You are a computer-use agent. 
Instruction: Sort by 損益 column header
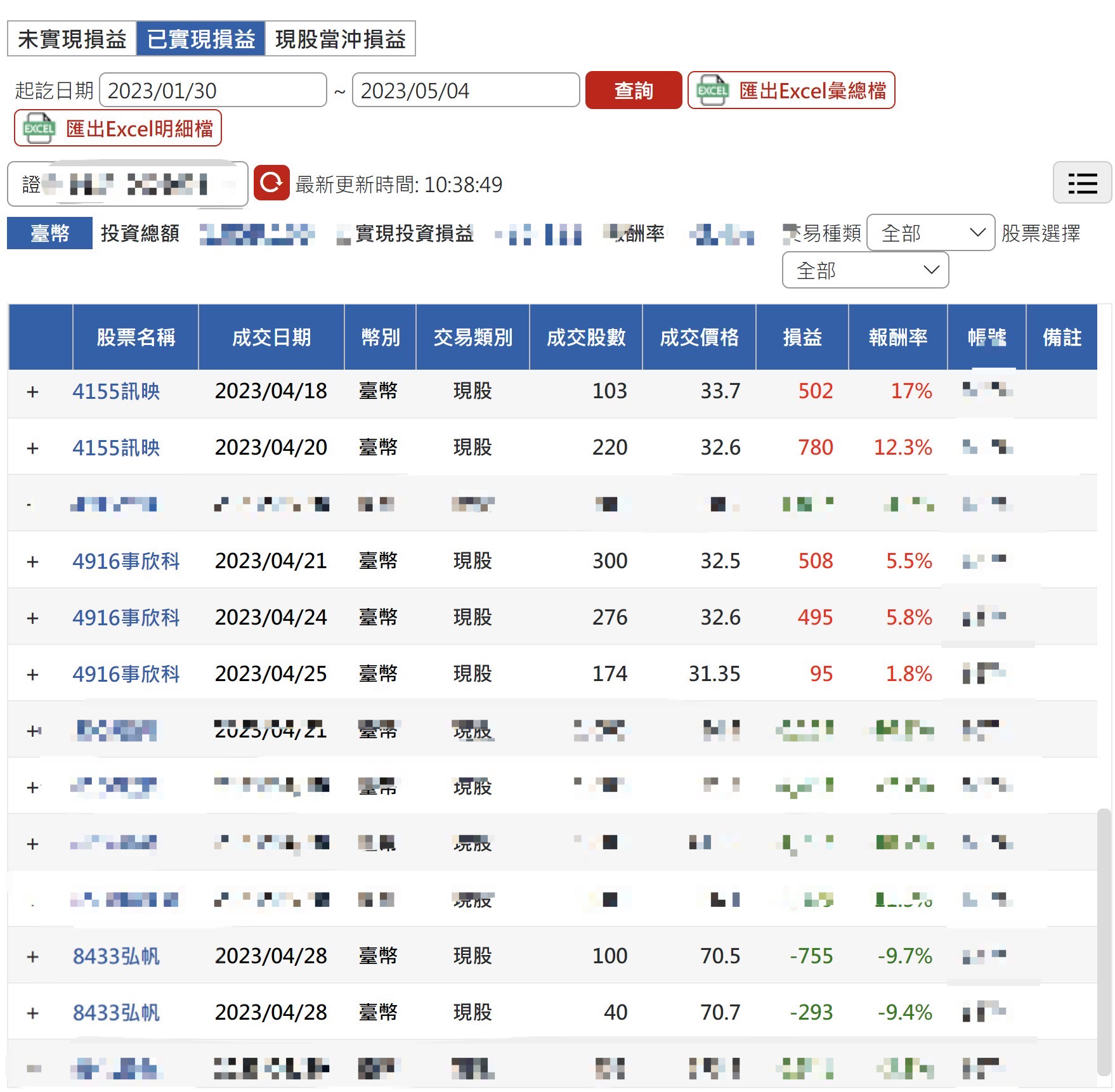point(802,337)
